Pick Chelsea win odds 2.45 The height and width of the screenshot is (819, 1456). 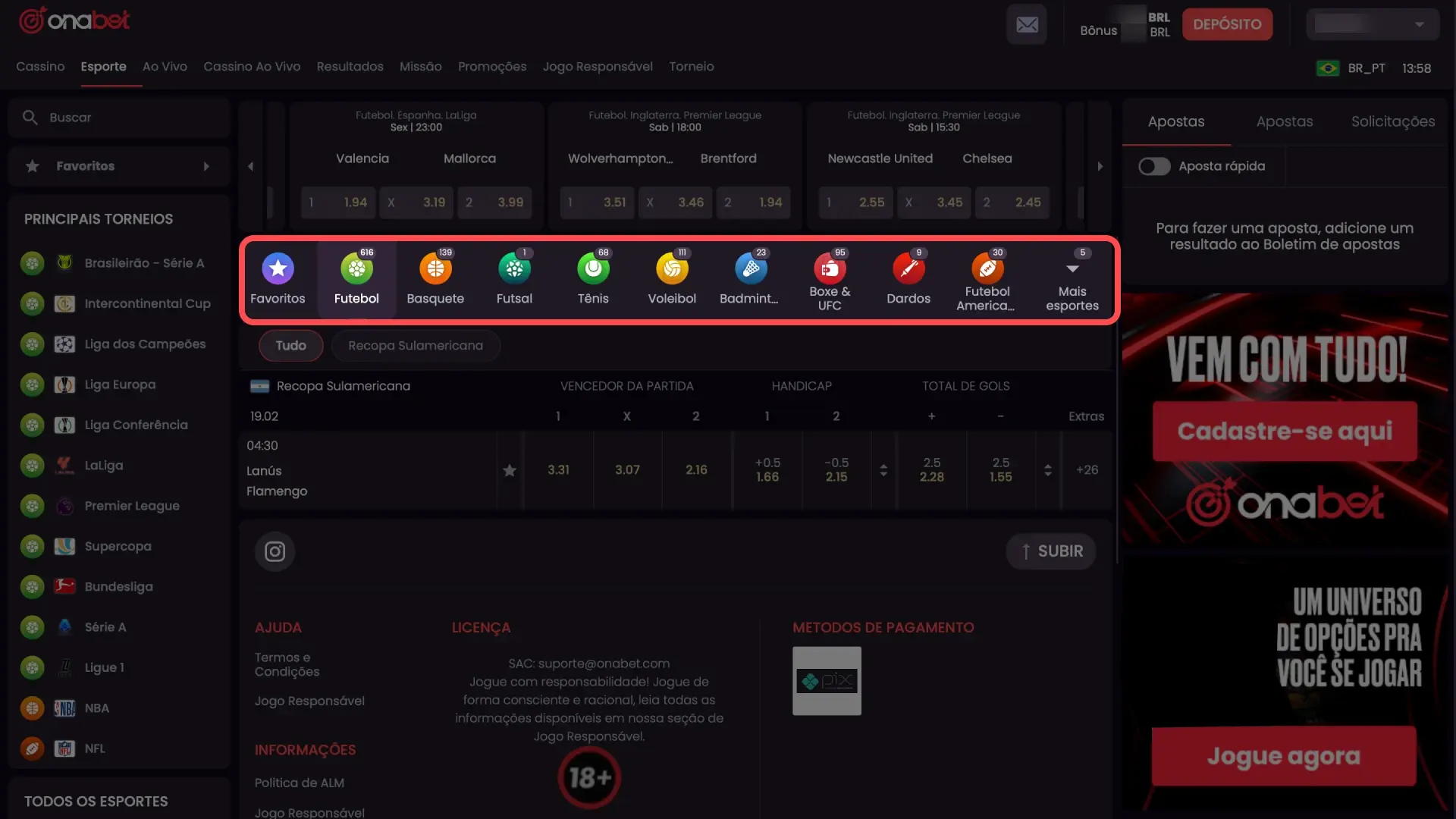pyautogui.click(x=1012, y=202)
